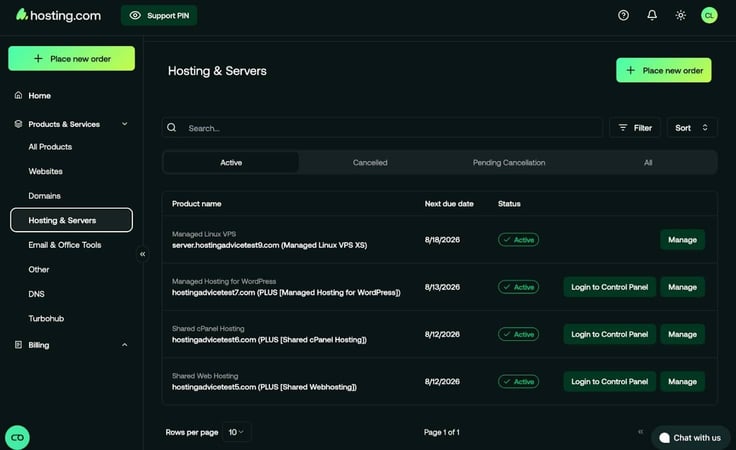Open DNS in sidebar
The width and height of the screenshot is (736, 450).
coord(36,294)
